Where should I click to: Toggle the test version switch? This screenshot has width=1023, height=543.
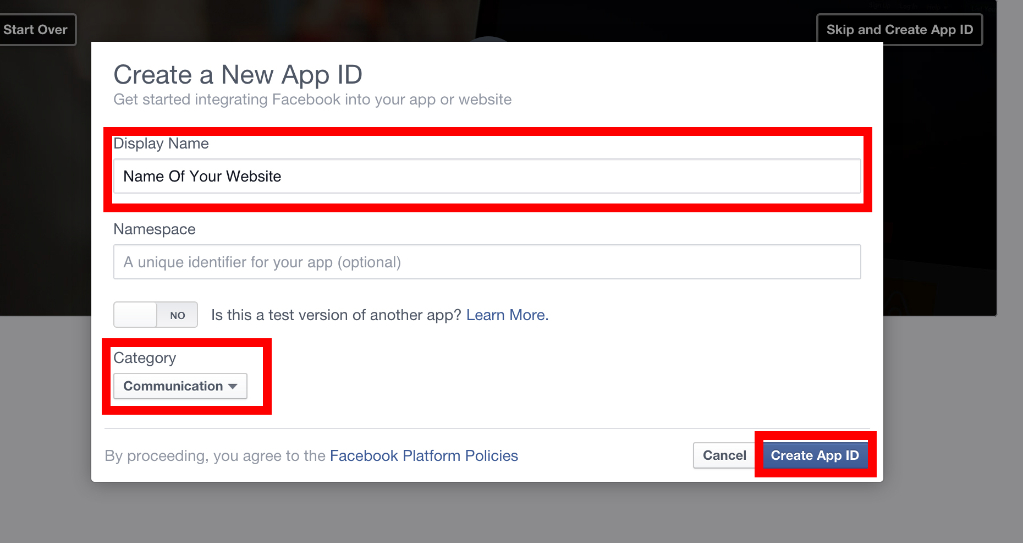(155, 315)
